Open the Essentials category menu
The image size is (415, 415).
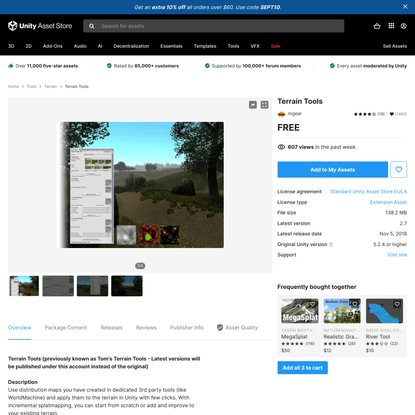pos(171,46)
